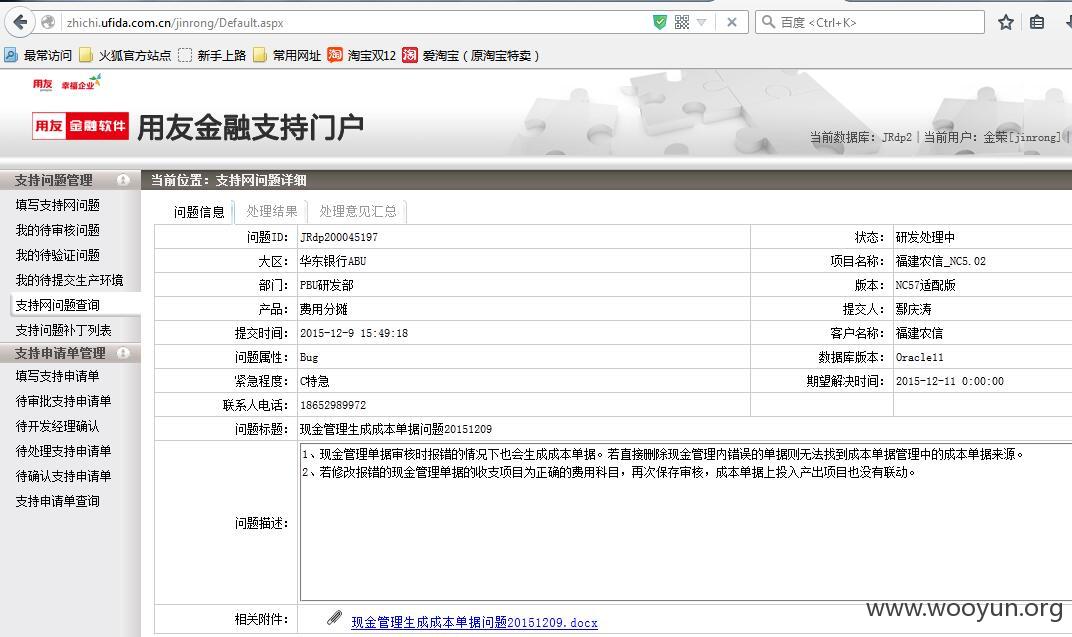1072x637 pixels.
Task: Open 待审批支持申请单 in sidebar
Action: coord(63,401)
